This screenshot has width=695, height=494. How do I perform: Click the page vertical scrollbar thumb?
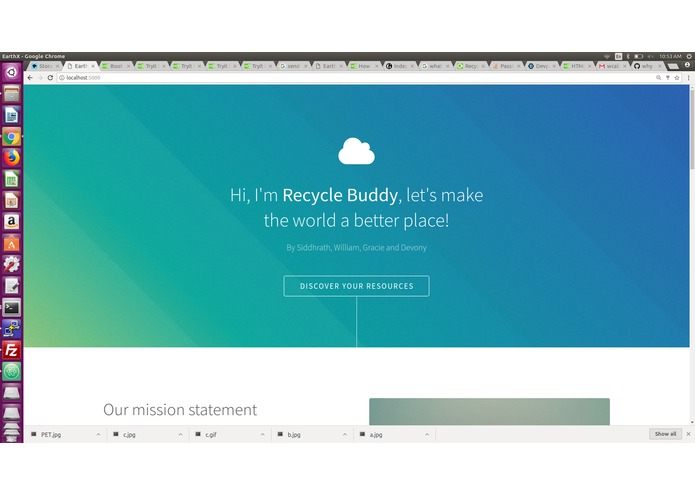click(x=692, y=128)
